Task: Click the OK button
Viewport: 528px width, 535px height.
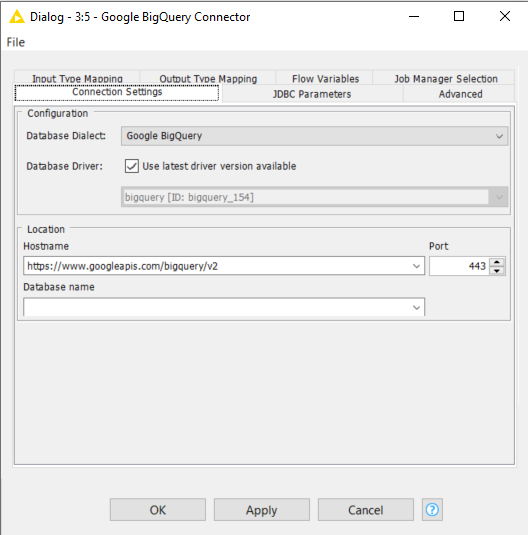Action: (x=158, y=510)
